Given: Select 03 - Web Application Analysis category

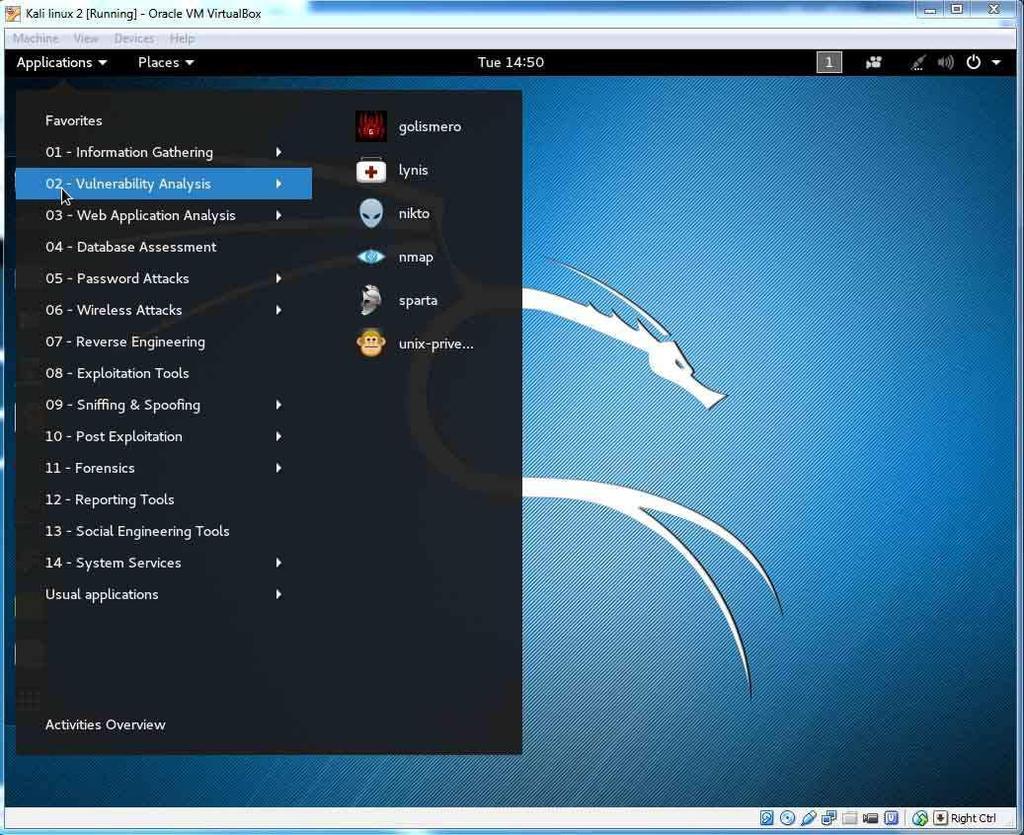Looking at the screenshot, I should (x=163, y=215).
